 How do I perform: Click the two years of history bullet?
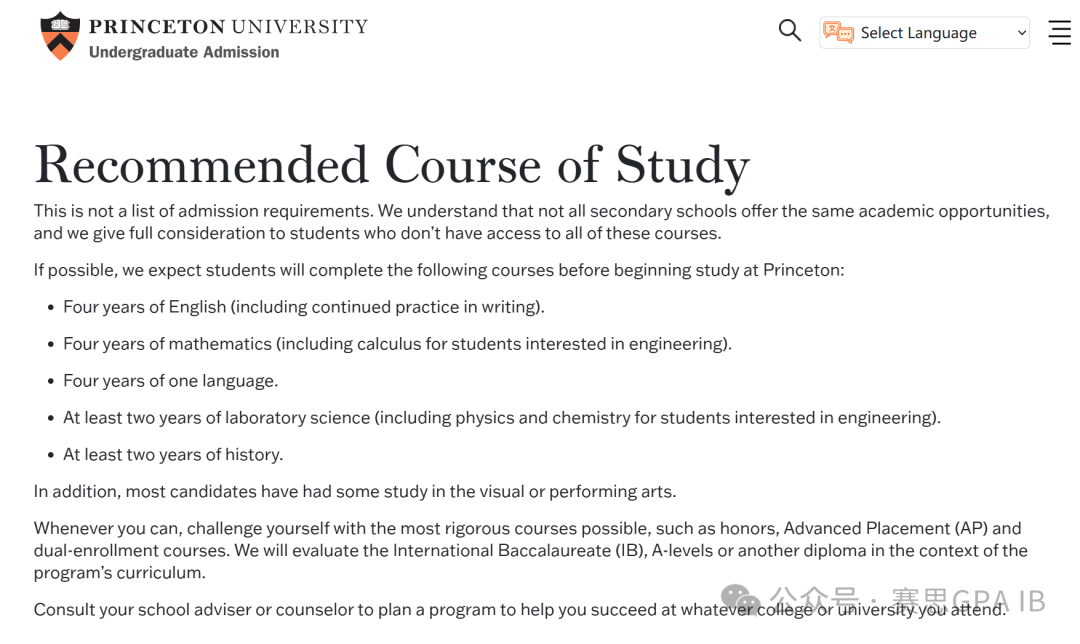(173, 455)
